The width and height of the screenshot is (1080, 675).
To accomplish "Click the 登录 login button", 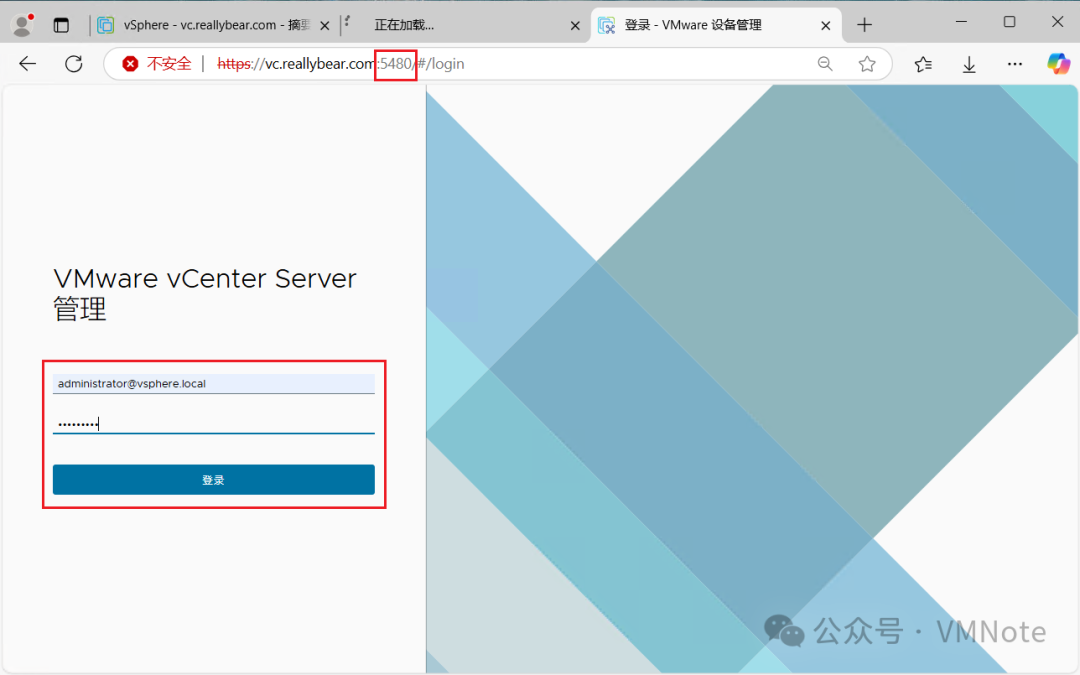I will [214, 479].
